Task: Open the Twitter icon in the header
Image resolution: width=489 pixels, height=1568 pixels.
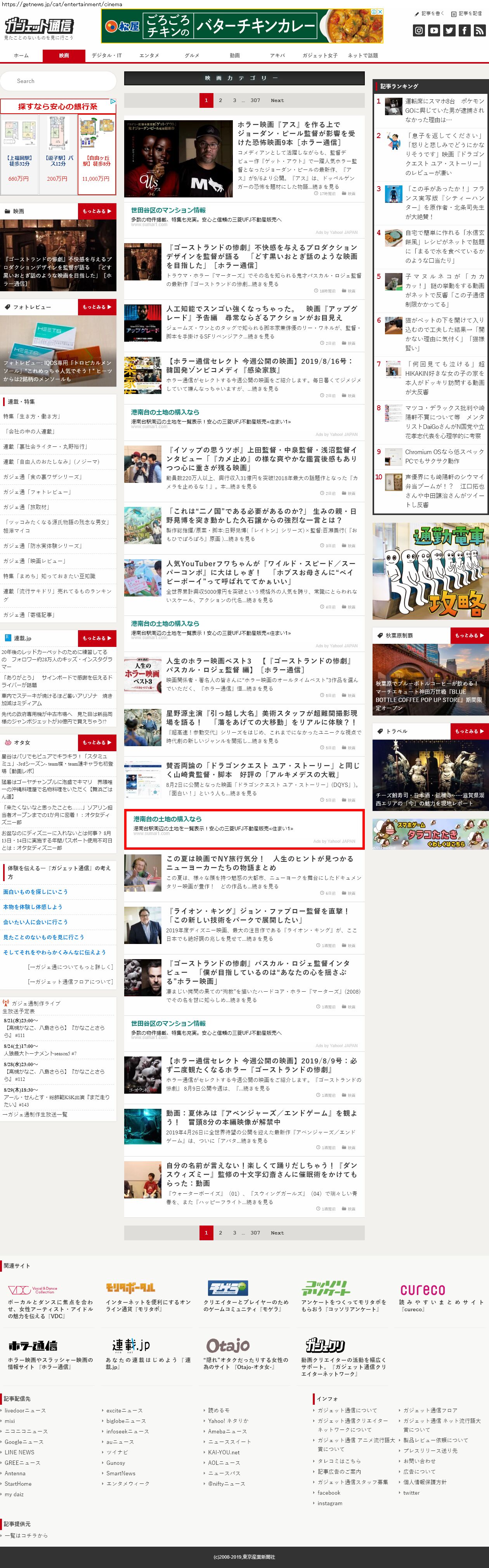Action: [449, 30]
